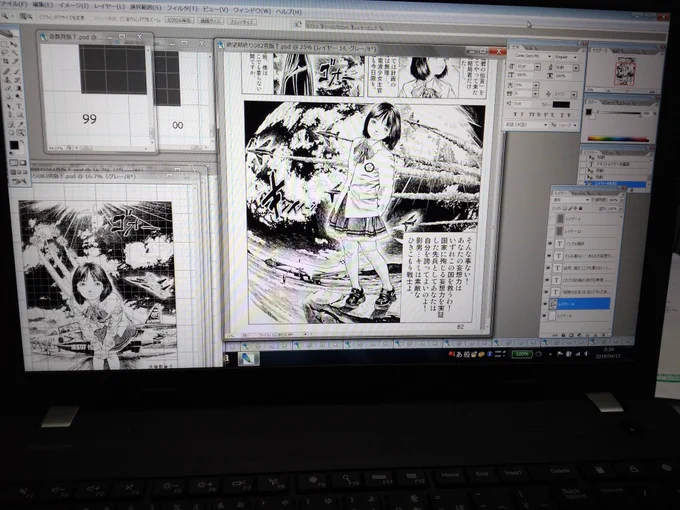Image resolution: width=680 pixels, height=510 pixels.
Task: Select the Crop tool in the toolbox
Action: point(6,61)
